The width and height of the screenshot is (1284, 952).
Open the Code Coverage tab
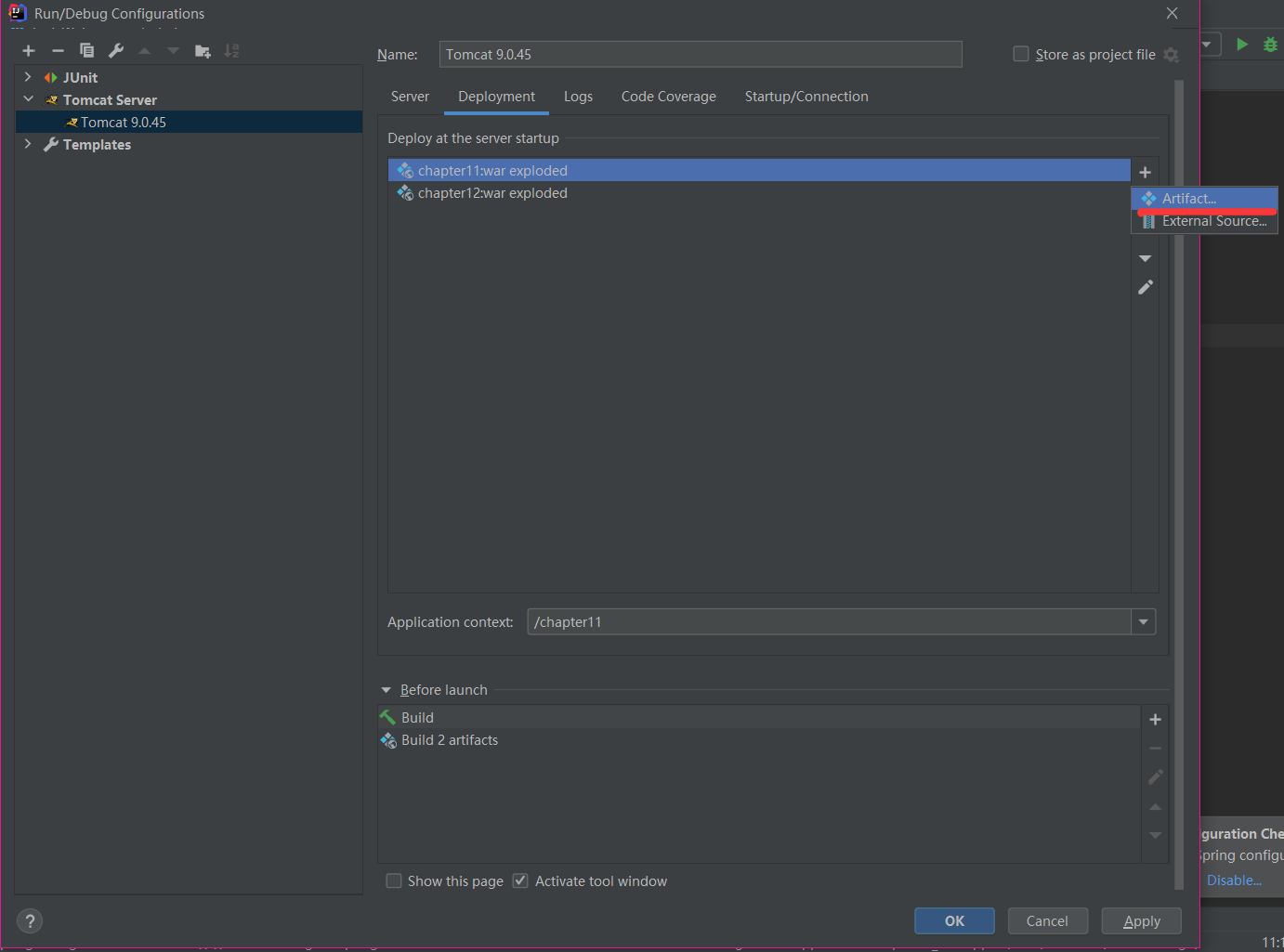[x=669, y=97]
